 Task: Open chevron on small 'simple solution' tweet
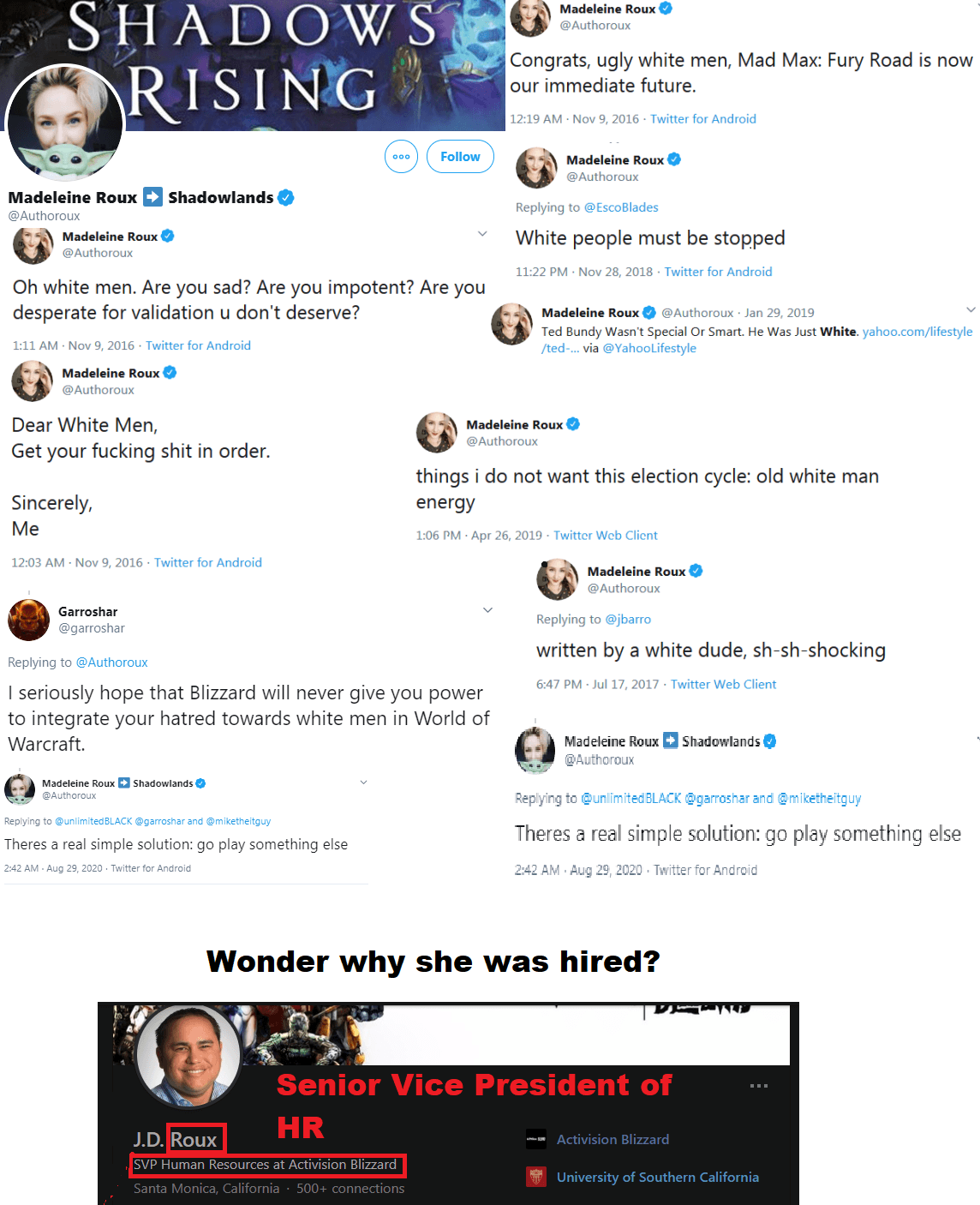click(363, 782)
